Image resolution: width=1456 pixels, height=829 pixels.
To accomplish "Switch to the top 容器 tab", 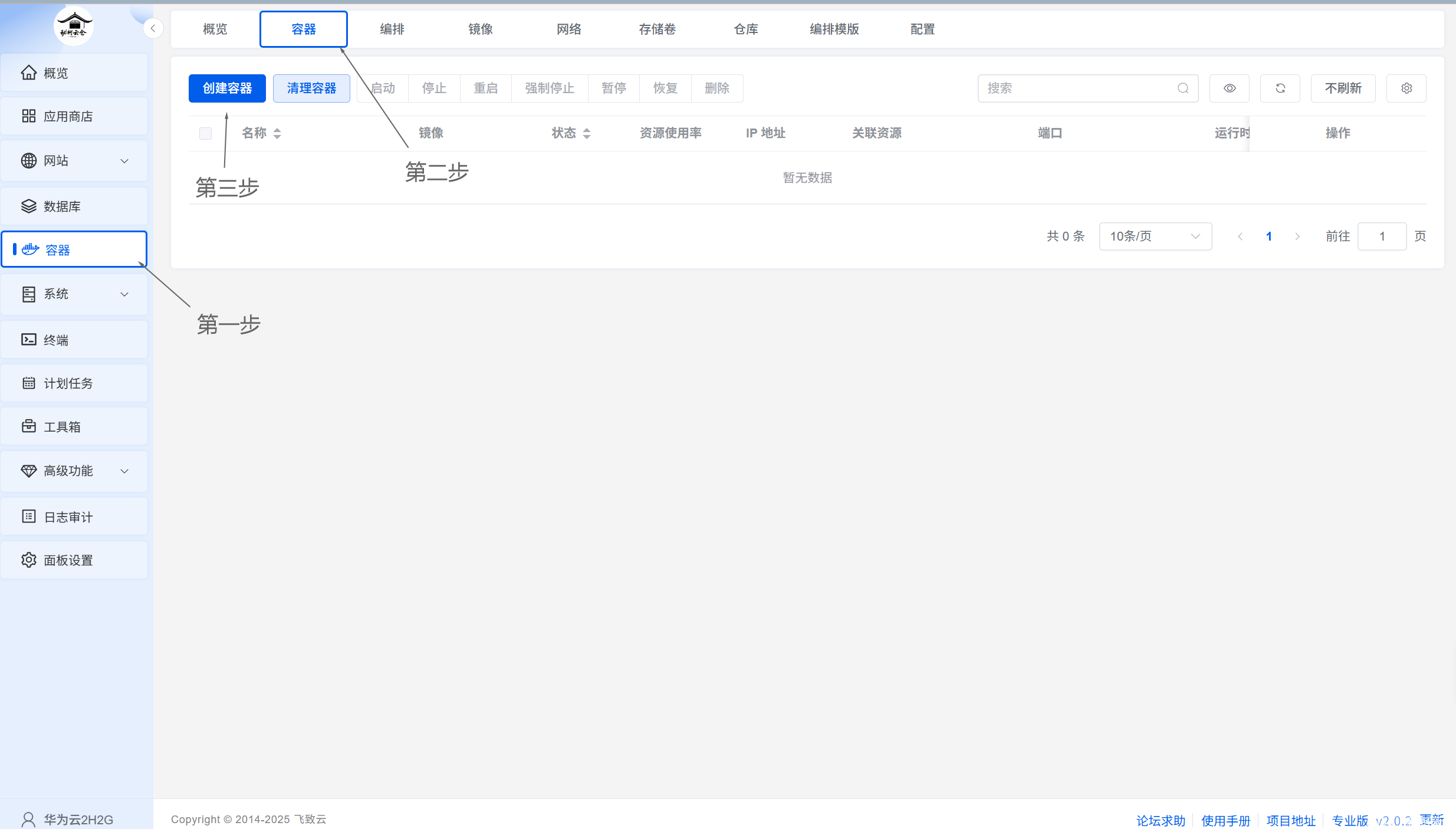I will (304, 29).
